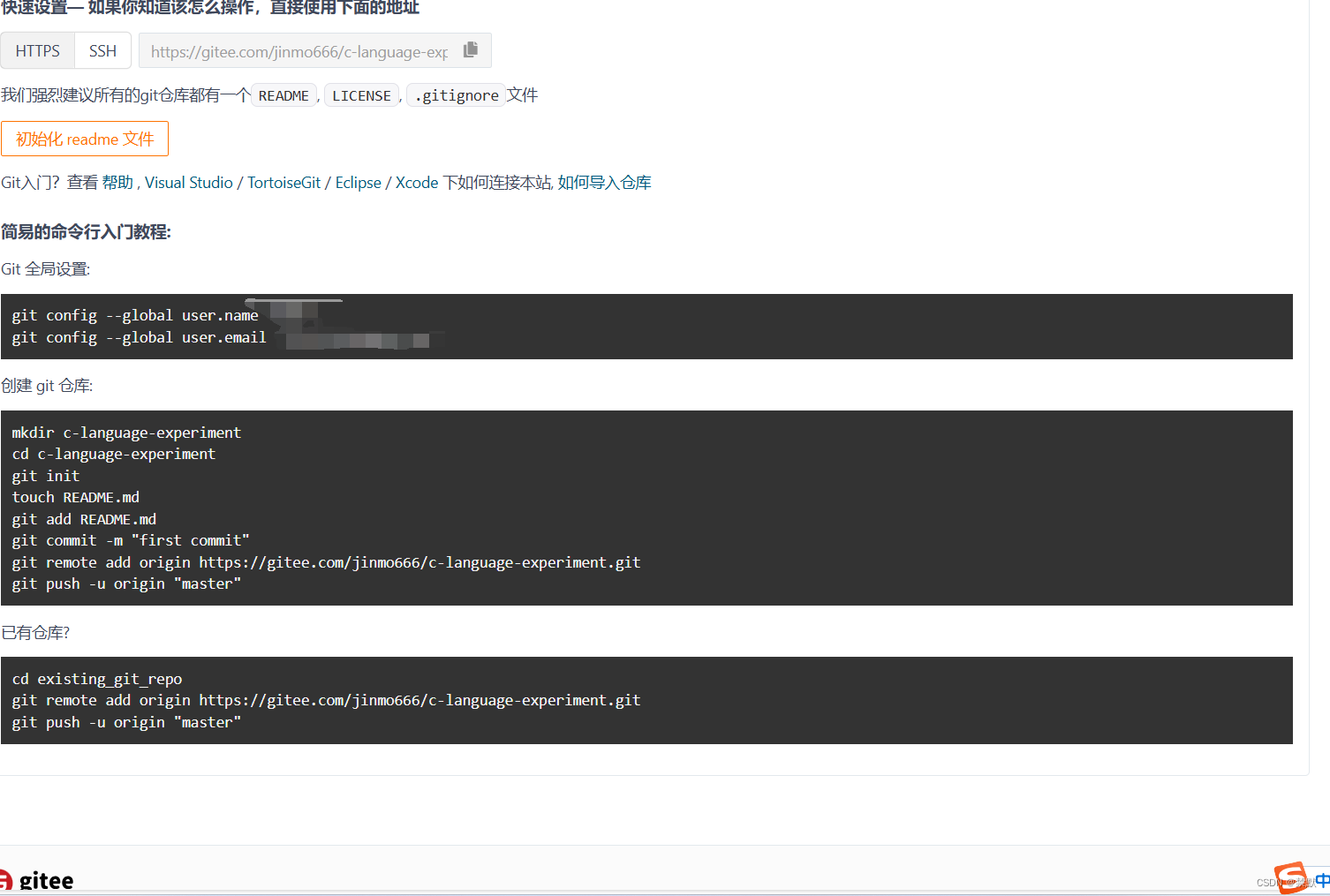Click the 'cd existing_git_repo' command line
The width and height of the screenshot is (1330, 896).
point(97,679)
